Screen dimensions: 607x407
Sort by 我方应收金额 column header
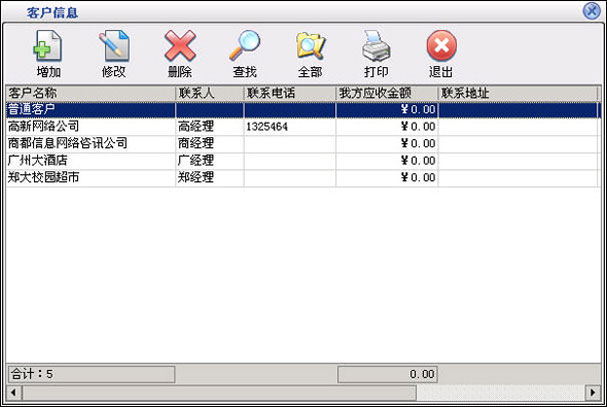[x=386, y=93]
